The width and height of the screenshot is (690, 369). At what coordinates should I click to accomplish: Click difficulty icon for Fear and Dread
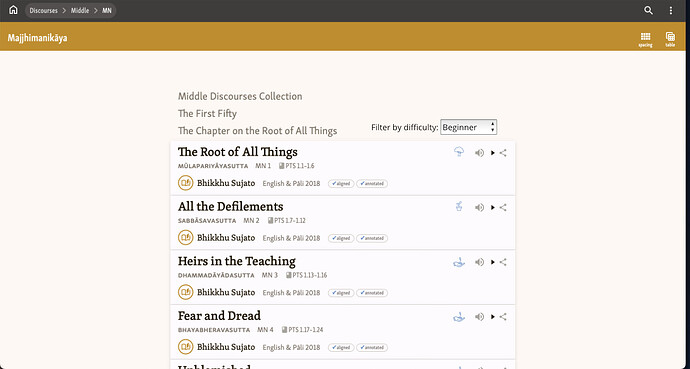(x=459, y=317)
